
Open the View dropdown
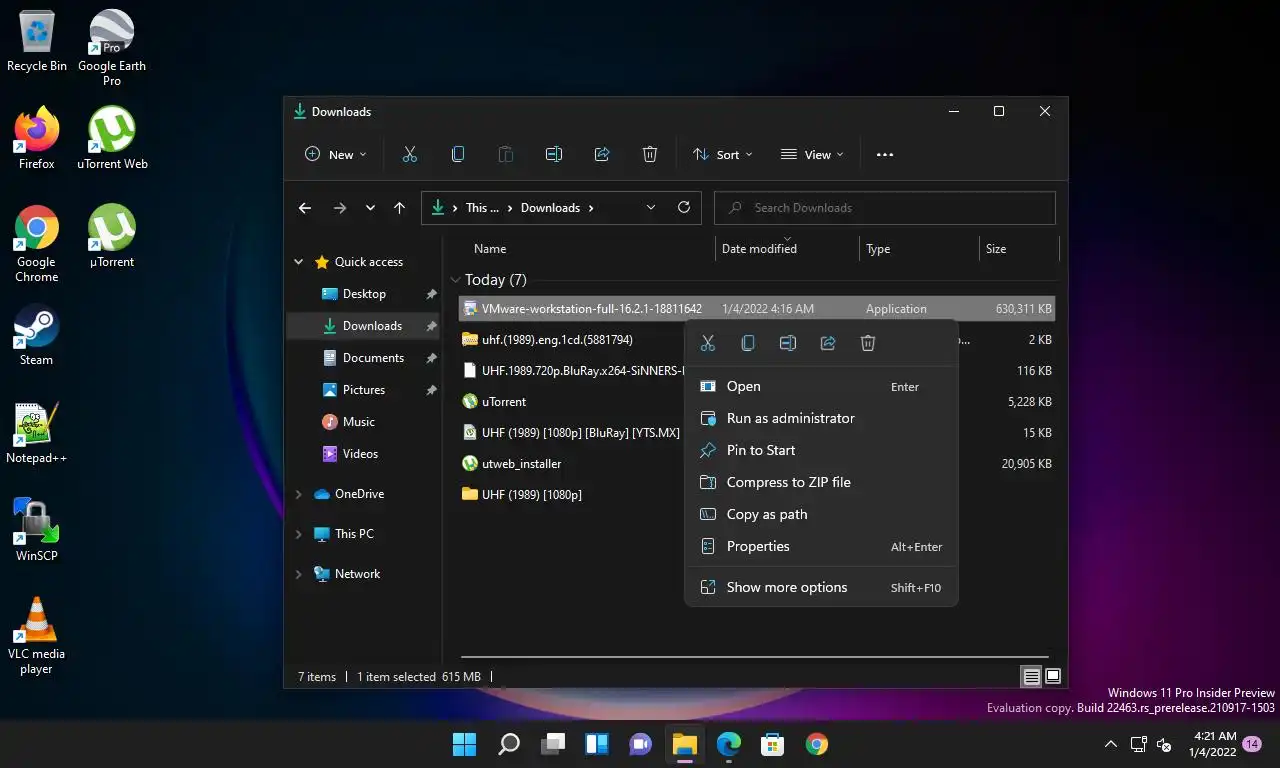coord(812,154)
